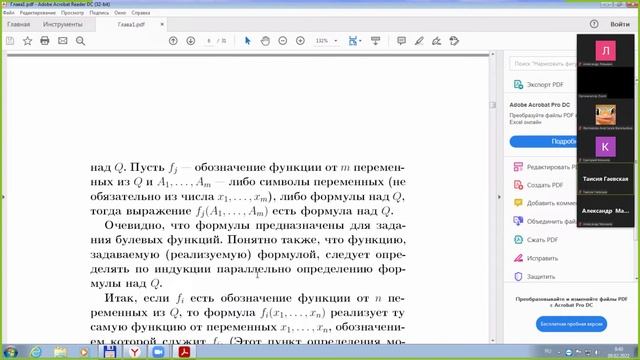Screen dimensions: 640x360
Task: Open the Combine files tool
Action: pos(544,221)
